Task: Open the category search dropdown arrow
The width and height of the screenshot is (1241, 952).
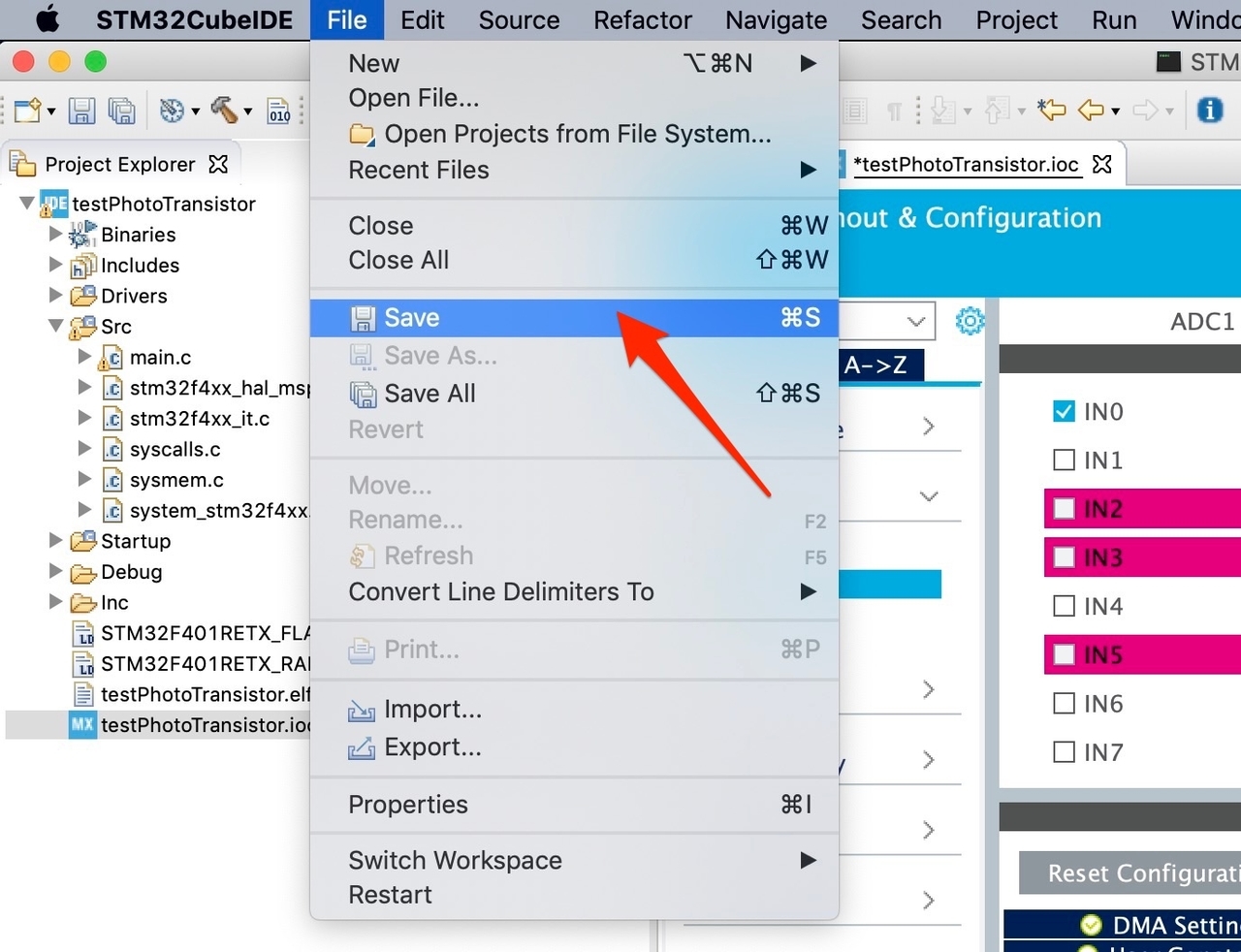Action: click(916, 321)
